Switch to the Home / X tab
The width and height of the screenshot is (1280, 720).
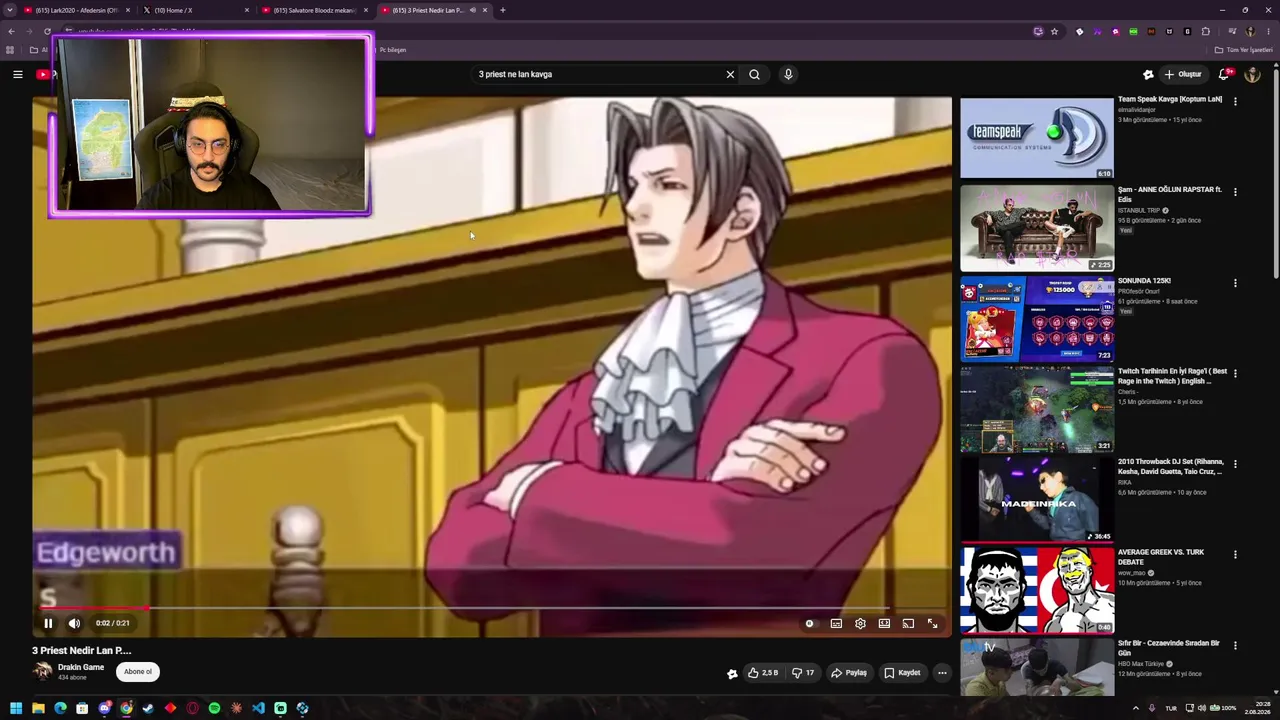[195, 10]
